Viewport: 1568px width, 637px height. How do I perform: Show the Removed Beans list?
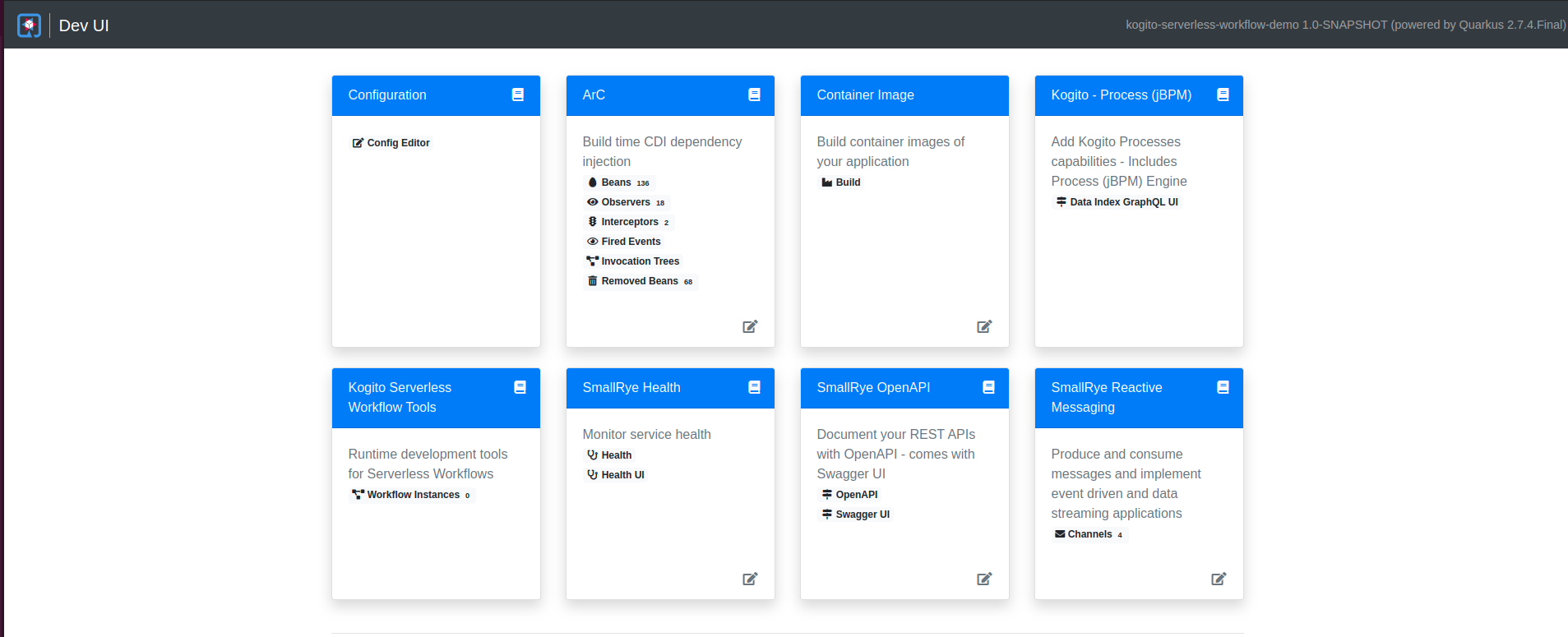(x=640, y=281)
